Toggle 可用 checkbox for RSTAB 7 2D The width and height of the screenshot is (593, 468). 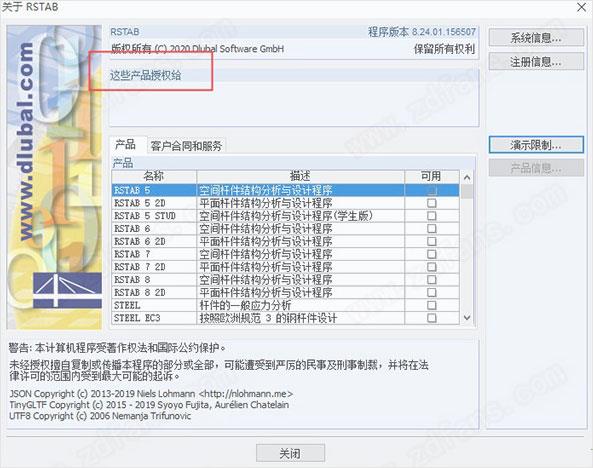(x=432, y=267)
